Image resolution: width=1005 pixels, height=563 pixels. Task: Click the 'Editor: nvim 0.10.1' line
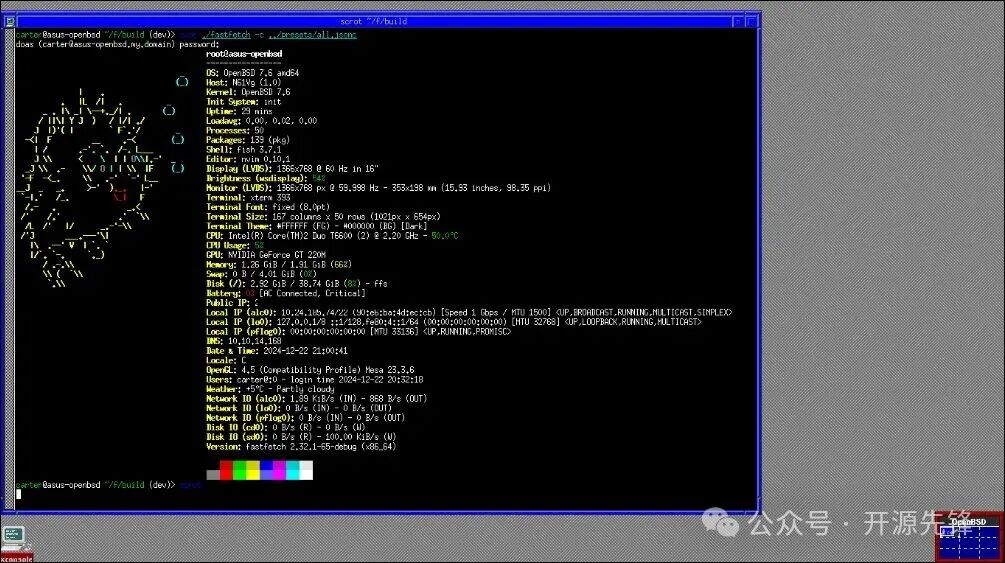tap(248, 159)
